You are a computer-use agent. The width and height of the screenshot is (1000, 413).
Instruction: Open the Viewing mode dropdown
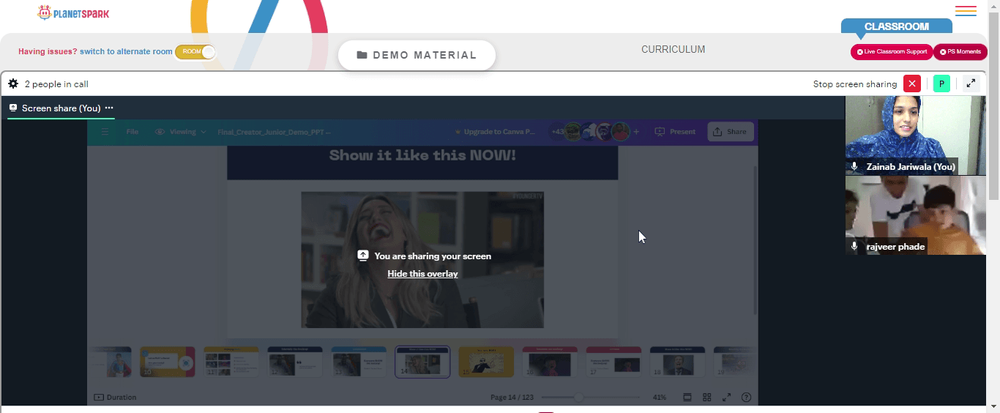[180, 132]
